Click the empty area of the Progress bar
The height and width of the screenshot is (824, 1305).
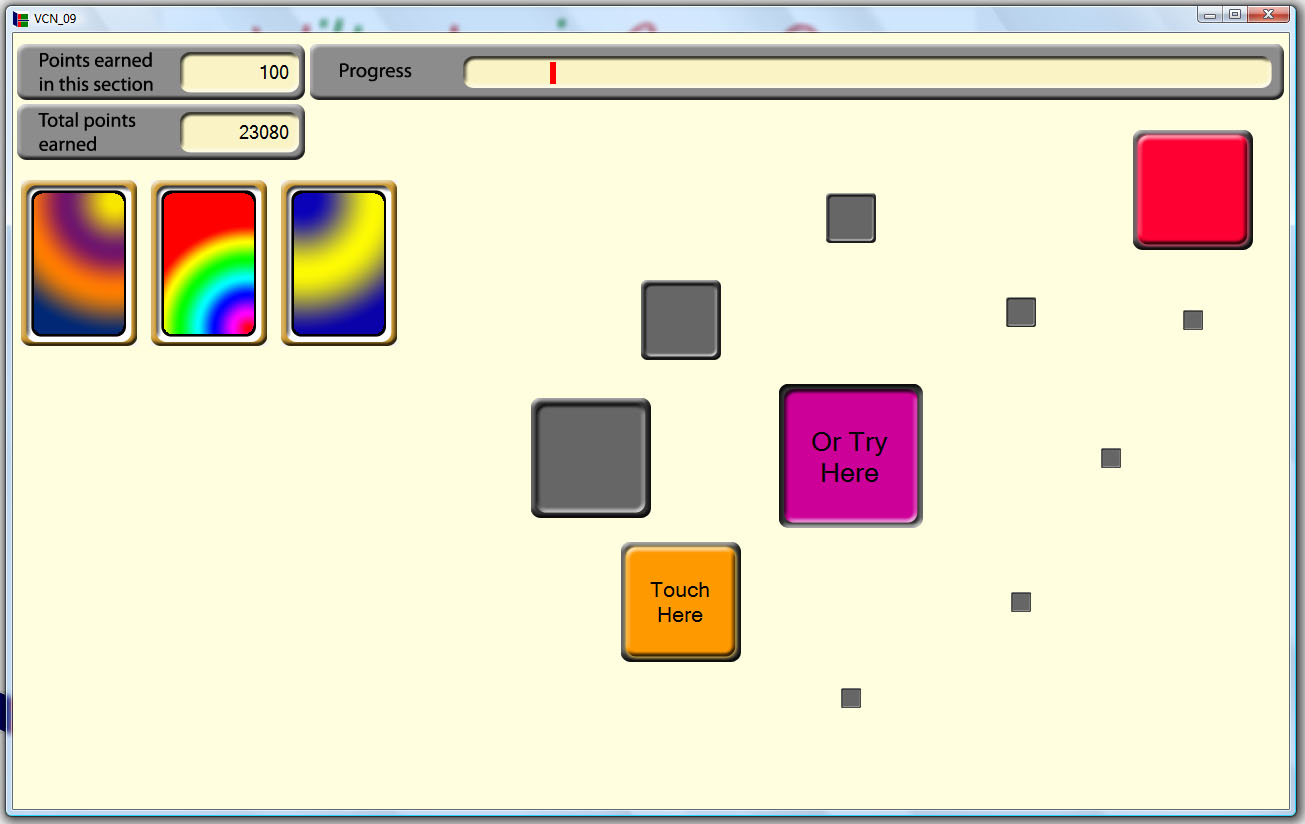click(x=900, y=73)
